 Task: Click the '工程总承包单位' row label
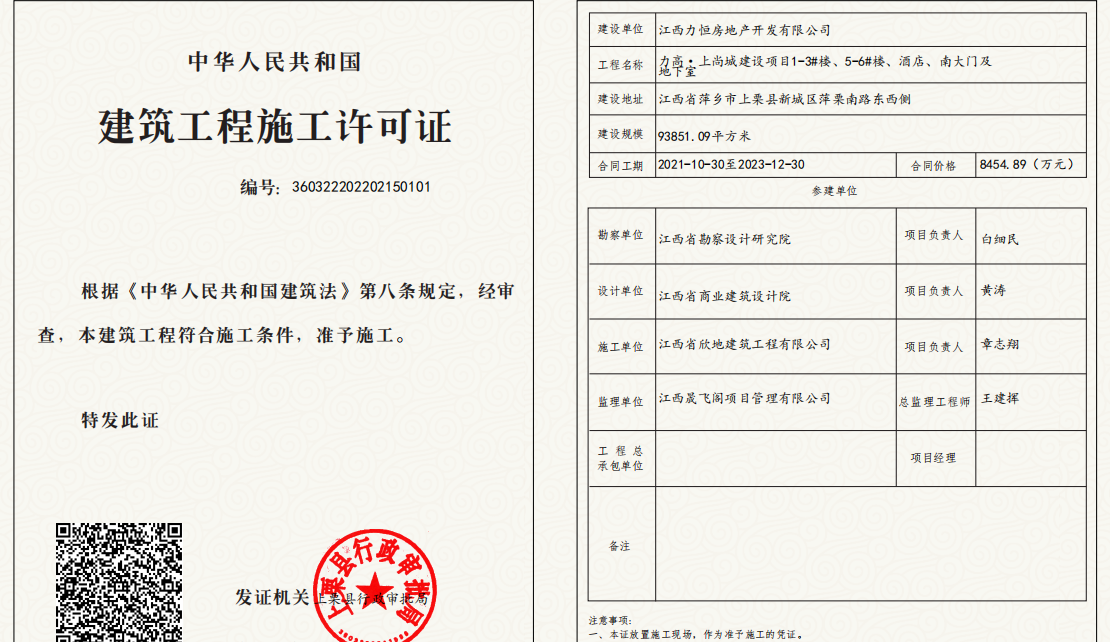coord(621,459)
